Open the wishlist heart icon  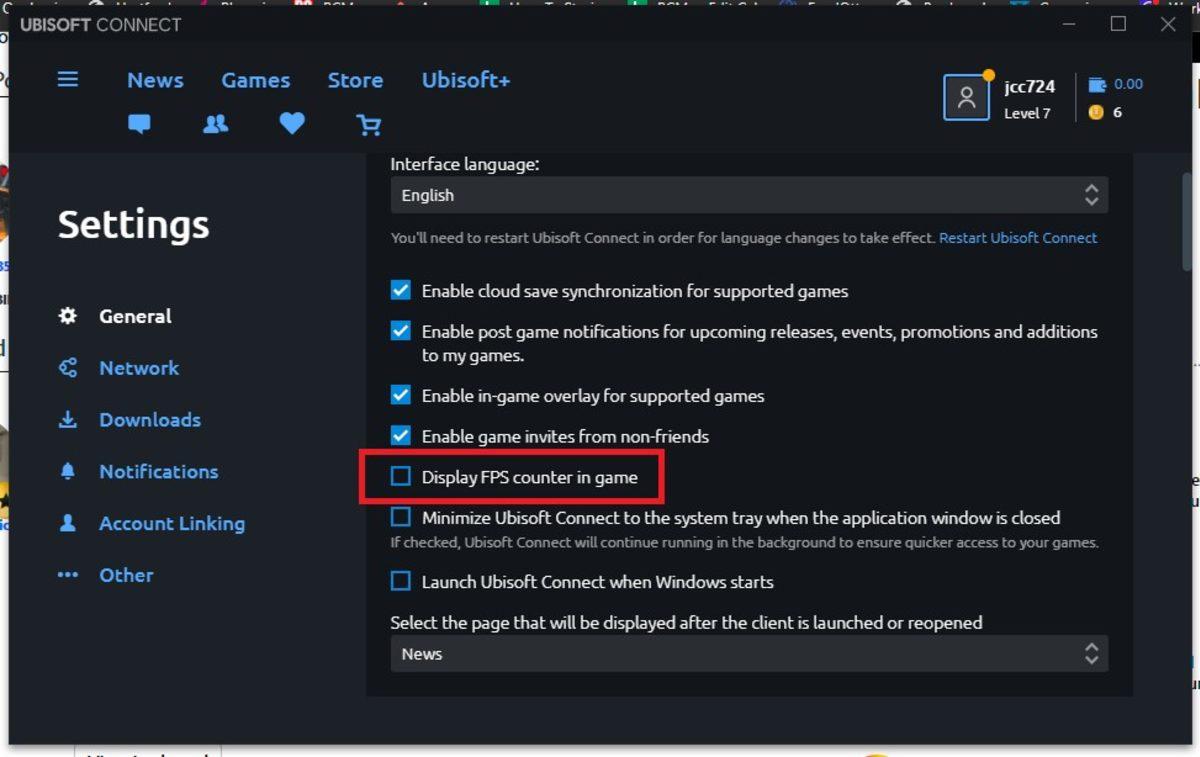pos(292,124)
